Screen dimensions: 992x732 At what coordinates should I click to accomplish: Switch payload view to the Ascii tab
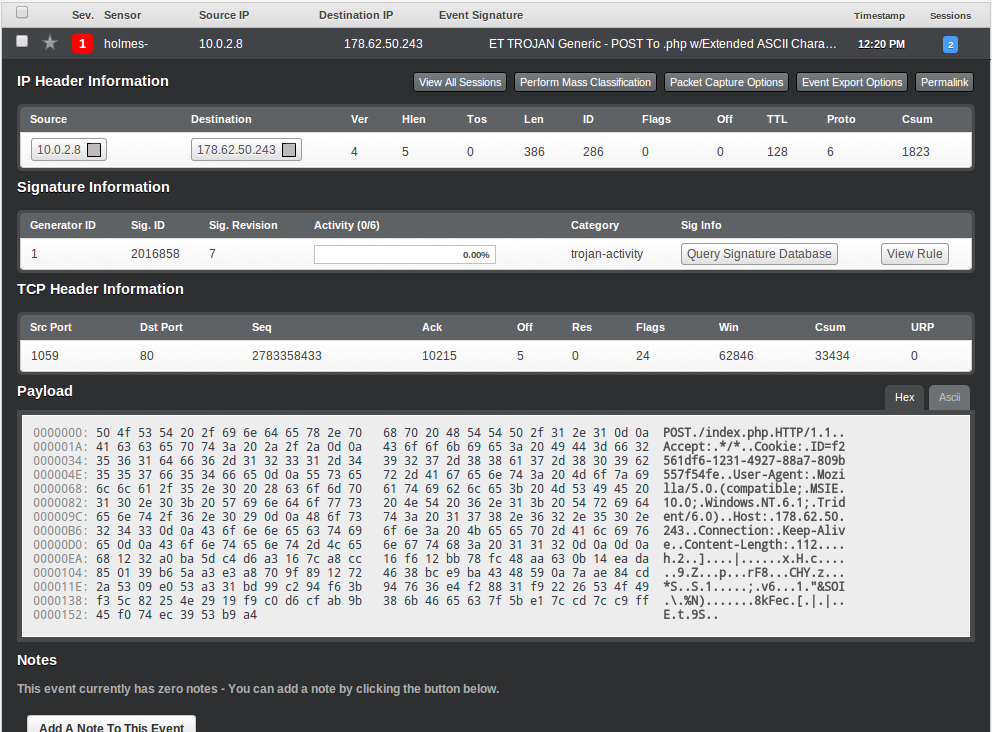(x=949, y=398)
